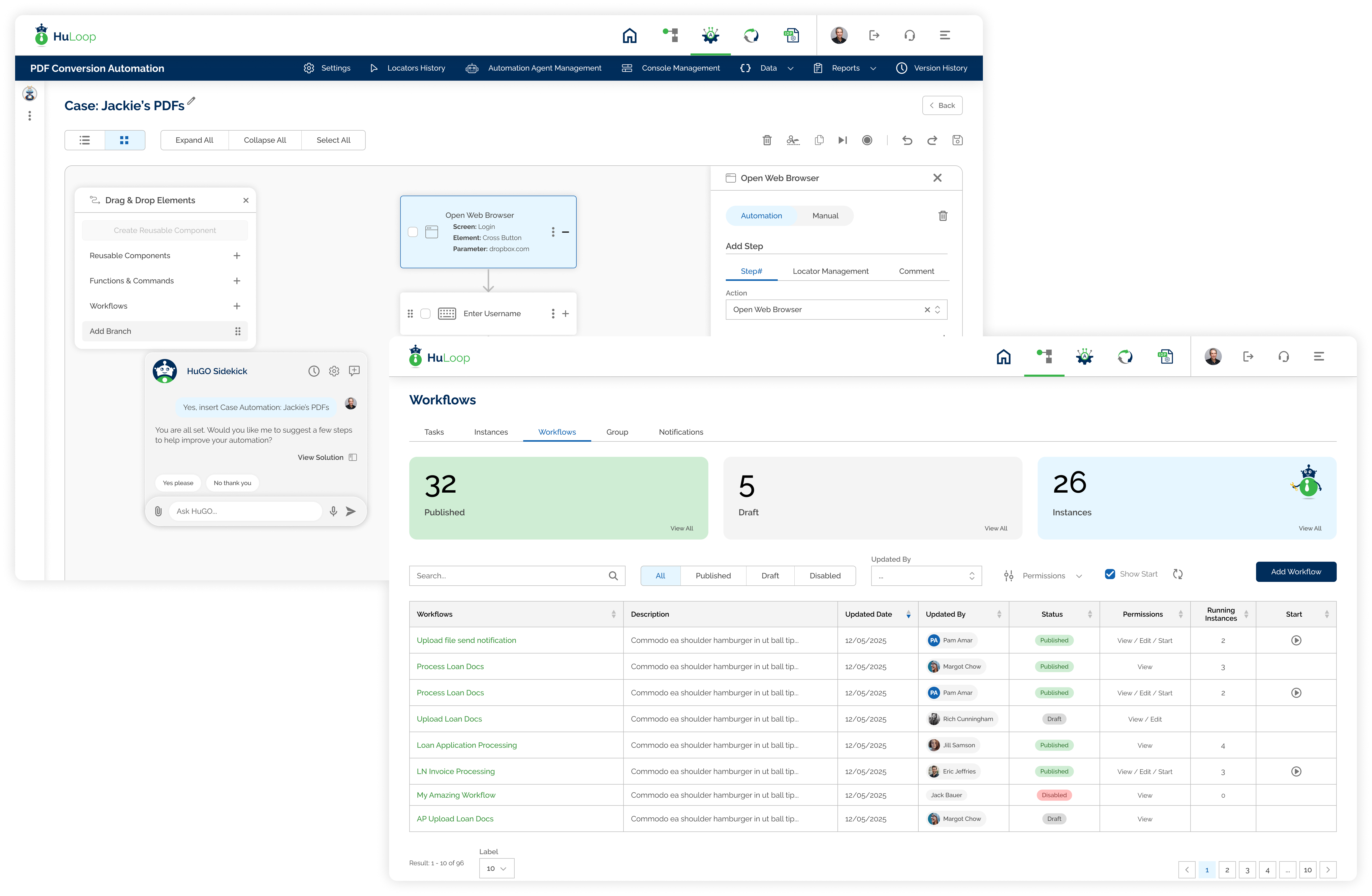This screenshot has height=896, width=1372.
Task: Open workflow diagram icon in PDF Conversion header
Action: pos(670,36)
